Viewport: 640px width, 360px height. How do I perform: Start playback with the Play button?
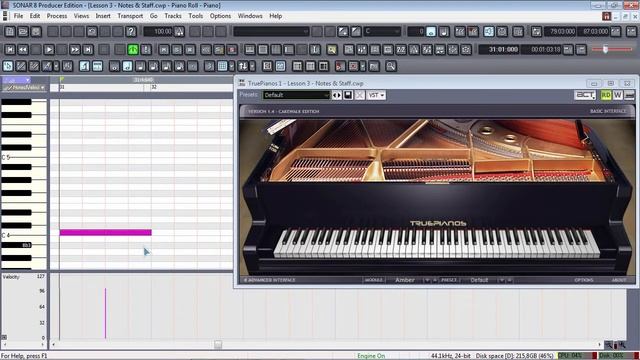point(49,49)
